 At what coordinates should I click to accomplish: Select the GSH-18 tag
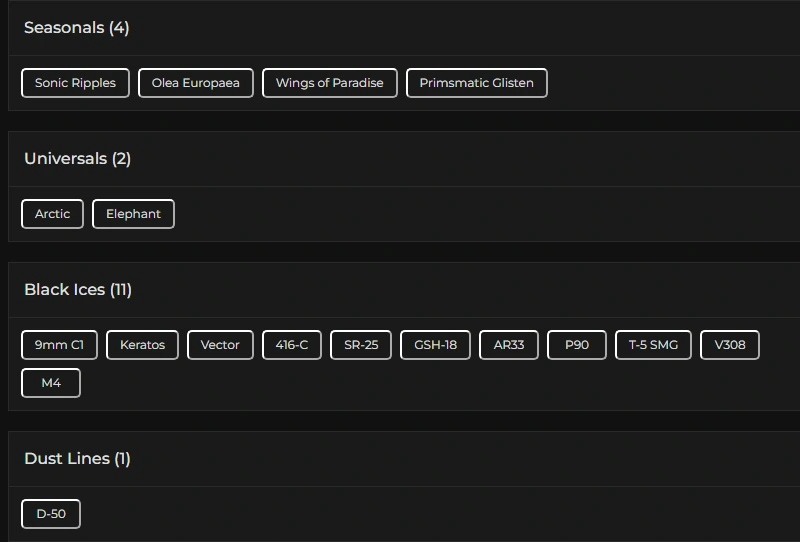(435, 345)
